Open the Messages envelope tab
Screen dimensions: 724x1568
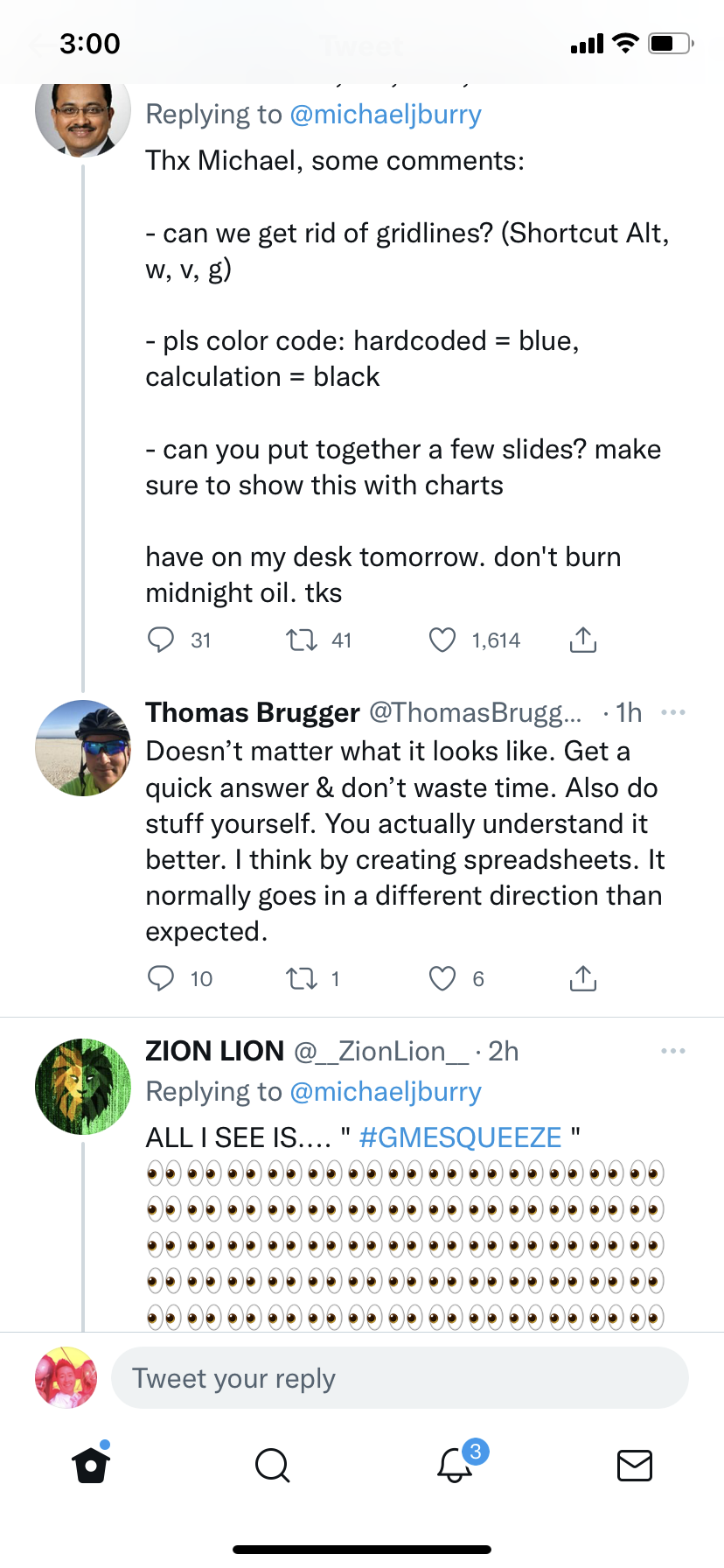(635, 1465)
